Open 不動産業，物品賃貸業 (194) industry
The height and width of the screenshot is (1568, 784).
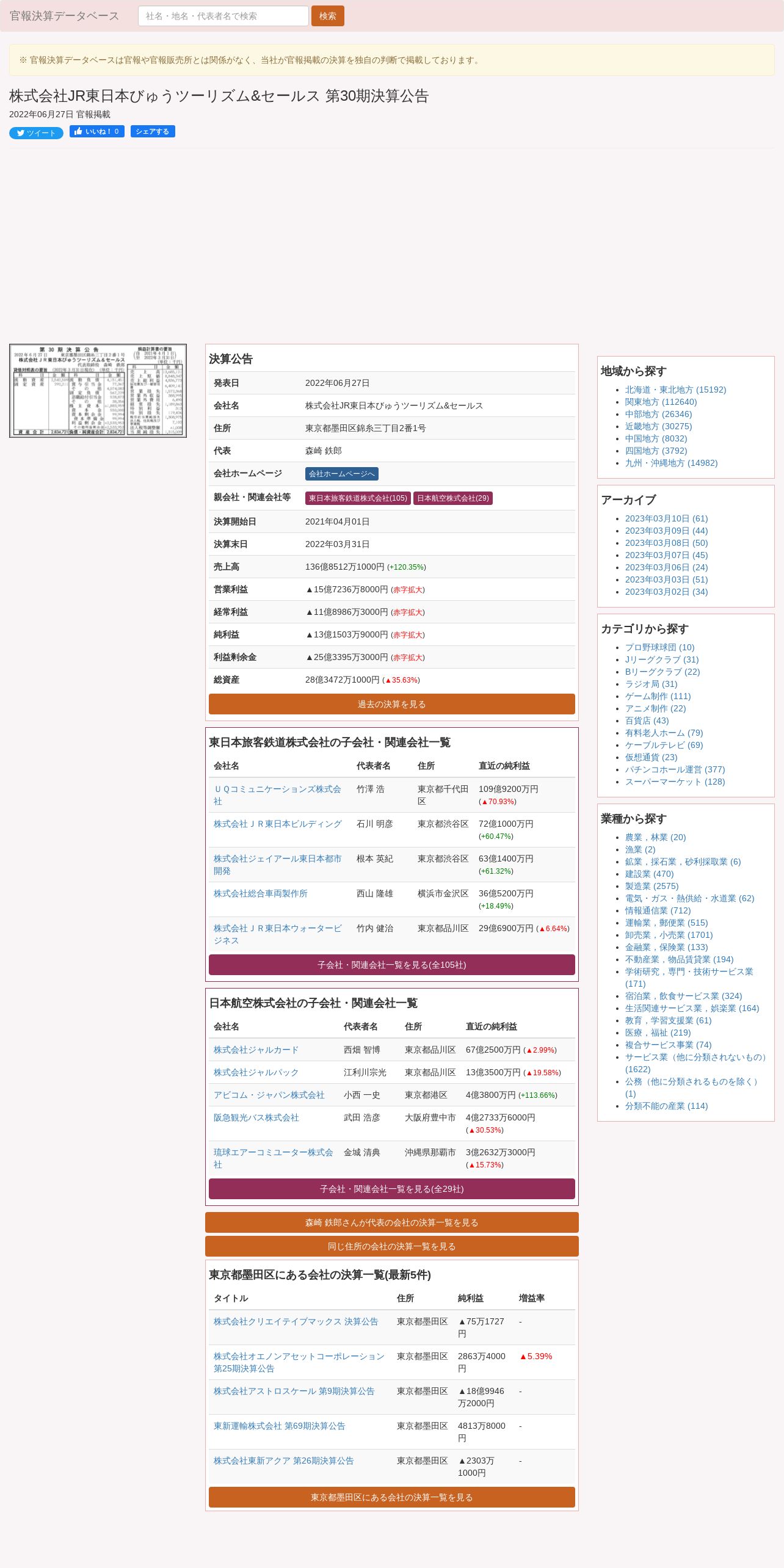pyautogui.click(x=679, y=959)
